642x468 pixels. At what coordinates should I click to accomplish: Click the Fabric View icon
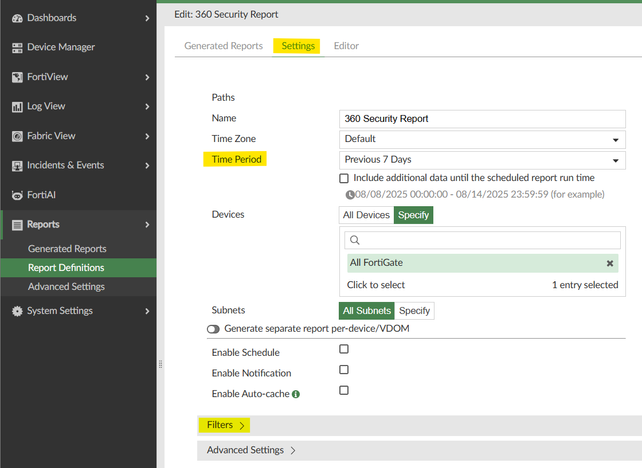tap(17, 136)
